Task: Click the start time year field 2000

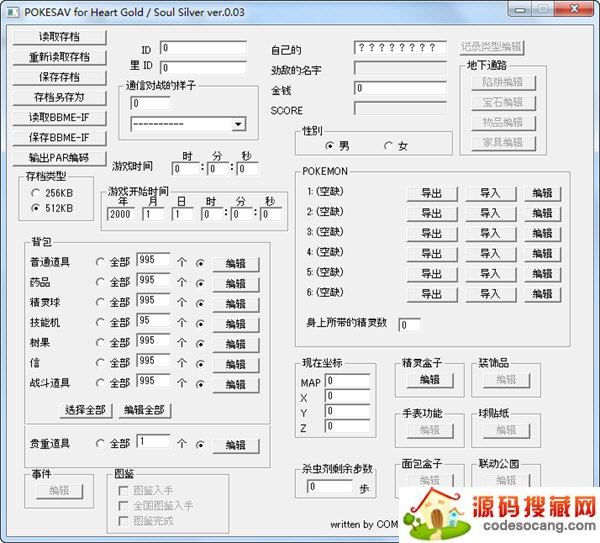Action: coord(121,214)
